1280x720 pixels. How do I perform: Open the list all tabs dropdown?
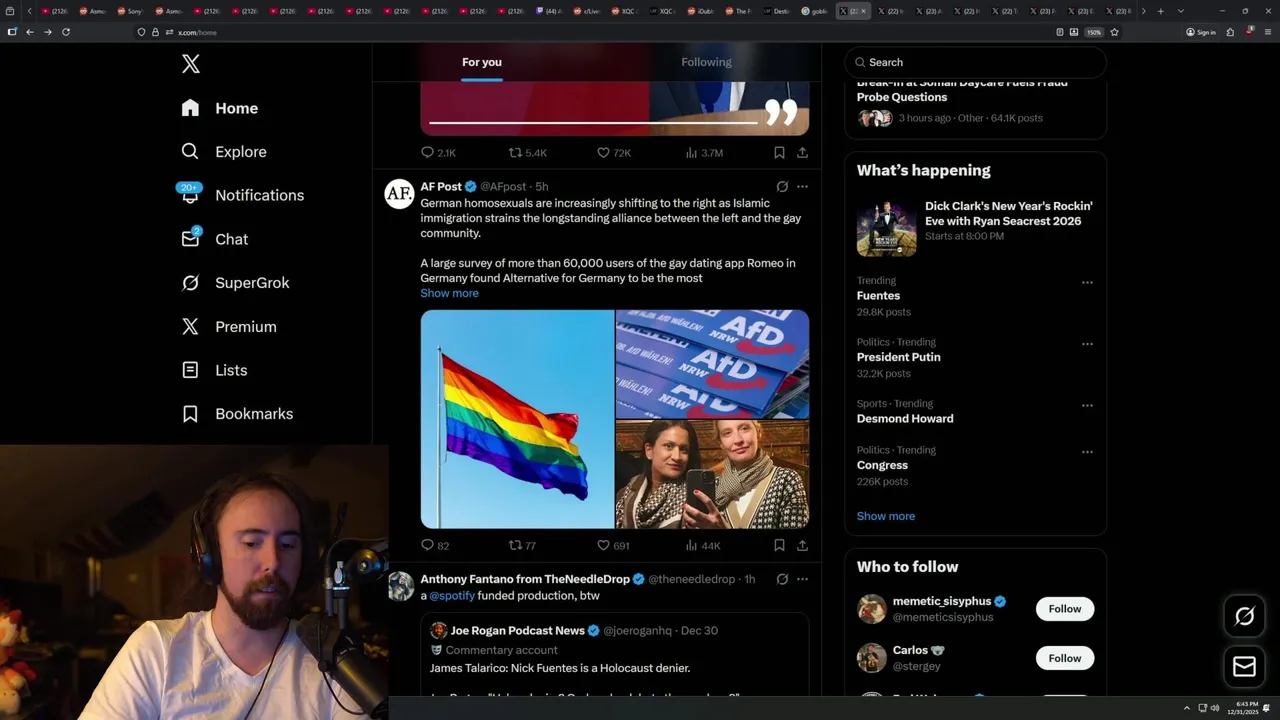[1181, 11]
